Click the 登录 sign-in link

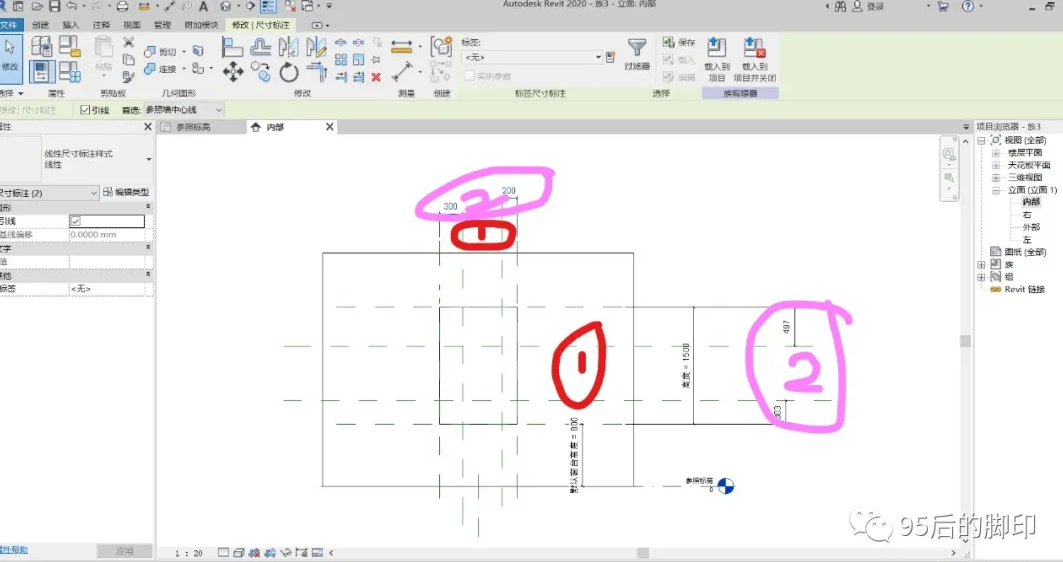click(875, 6)
